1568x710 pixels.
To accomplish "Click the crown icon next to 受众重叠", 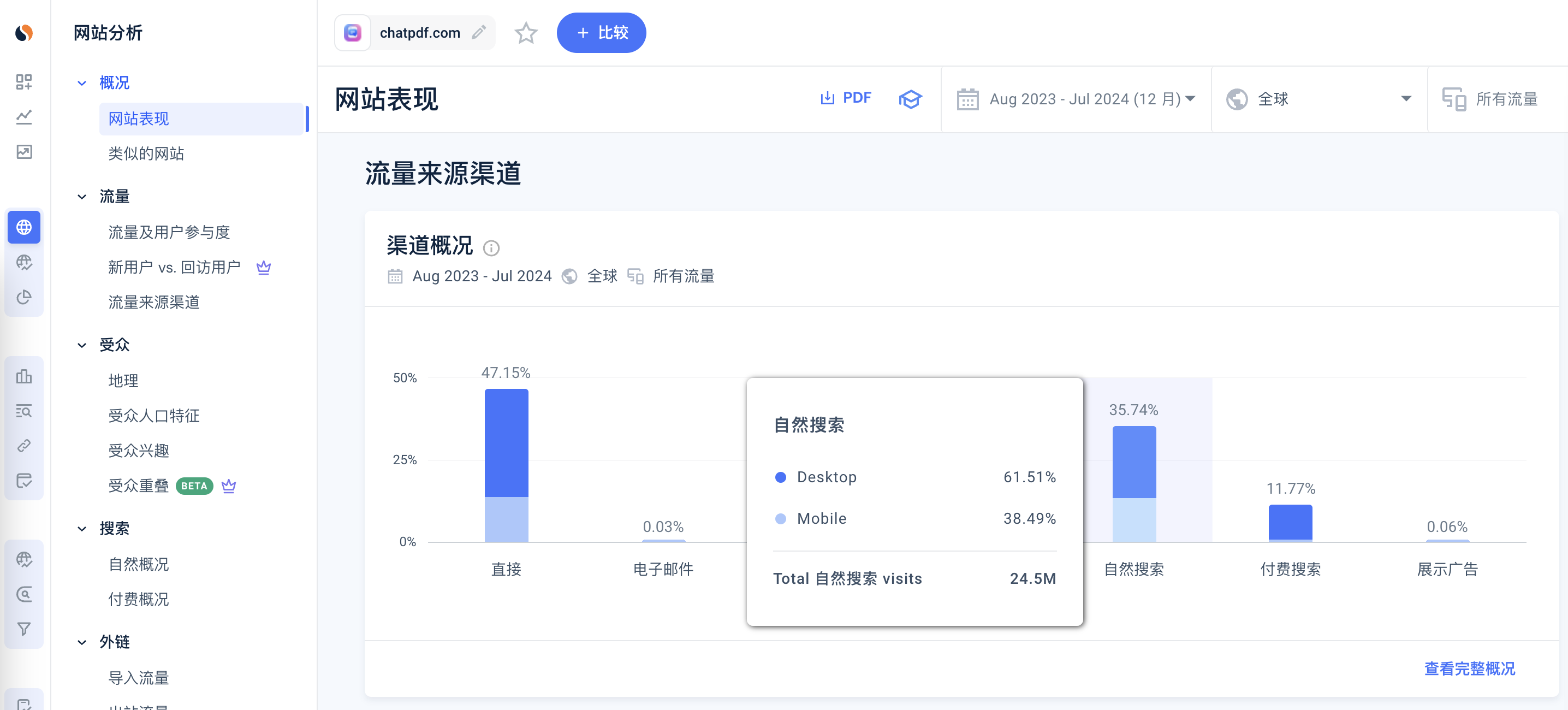I will [x=229, y=486].
